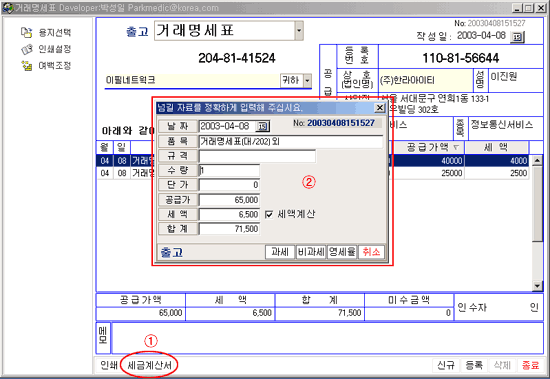Click the 세액 column header in list
Viewport: 550px width, 379px height.
(496, 147)
